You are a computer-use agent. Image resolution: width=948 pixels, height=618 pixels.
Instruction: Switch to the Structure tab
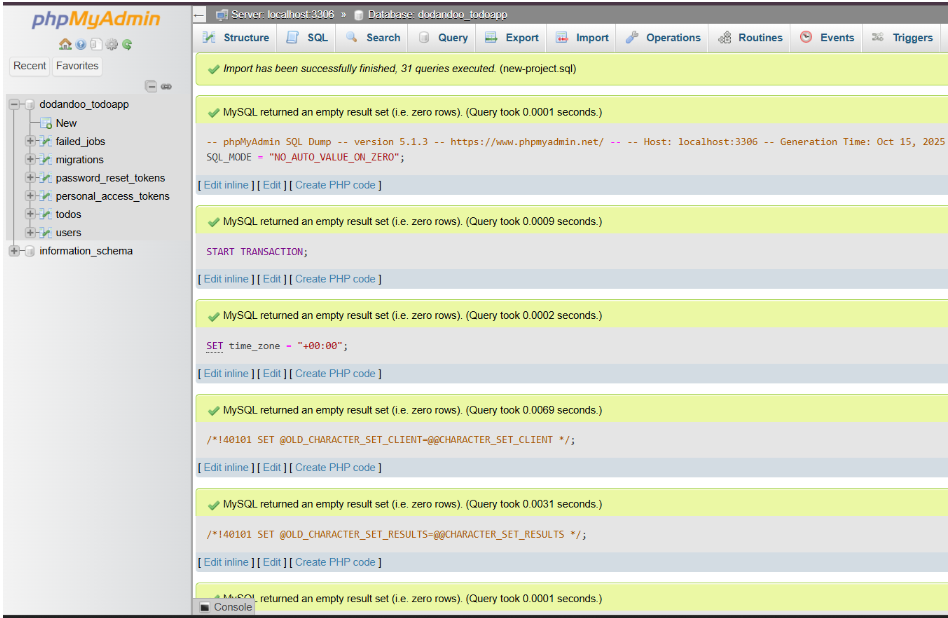[236, 38]
